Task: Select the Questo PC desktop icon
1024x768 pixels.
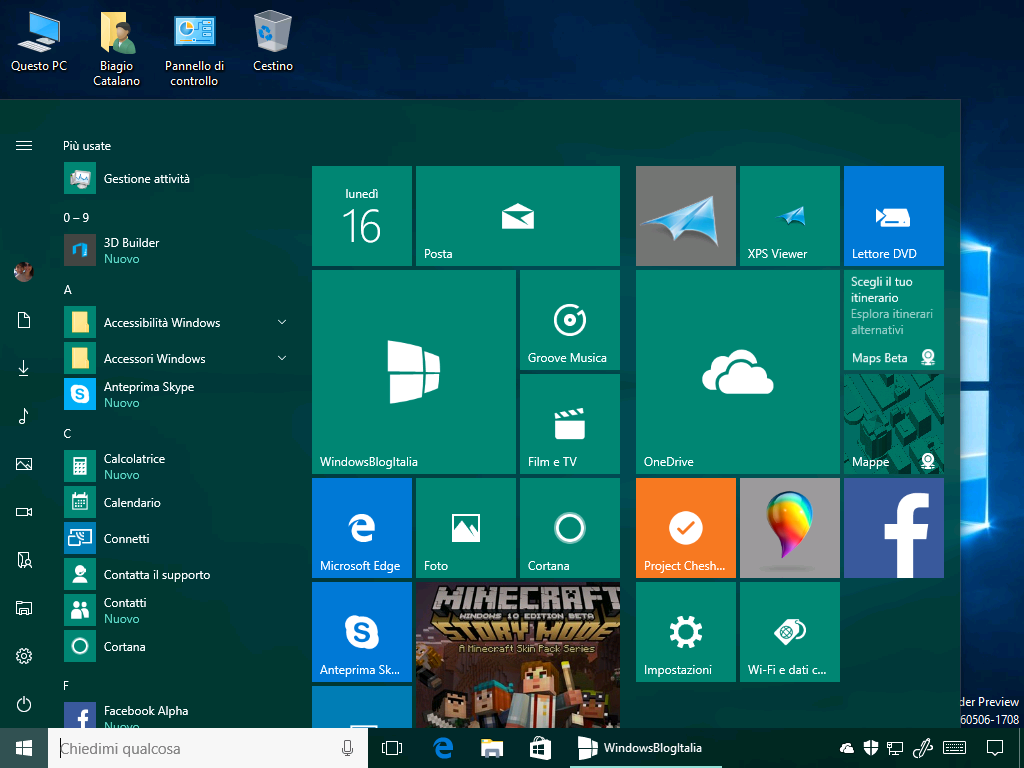Action: [39, 40]
